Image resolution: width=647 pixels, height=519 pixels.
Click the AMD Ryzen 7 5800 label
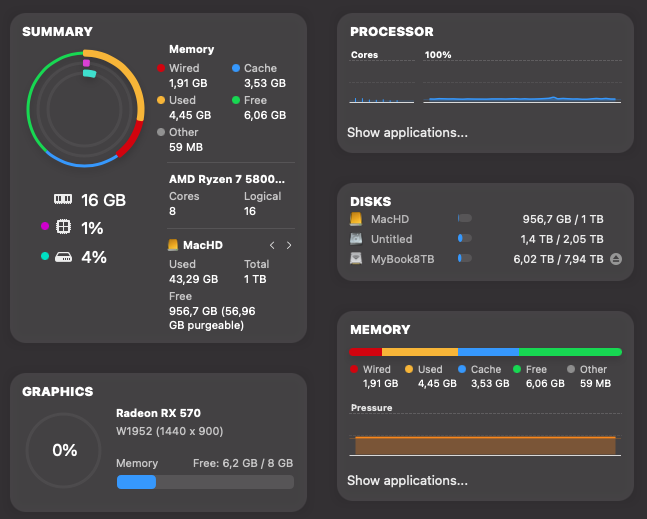pos(227,179)
